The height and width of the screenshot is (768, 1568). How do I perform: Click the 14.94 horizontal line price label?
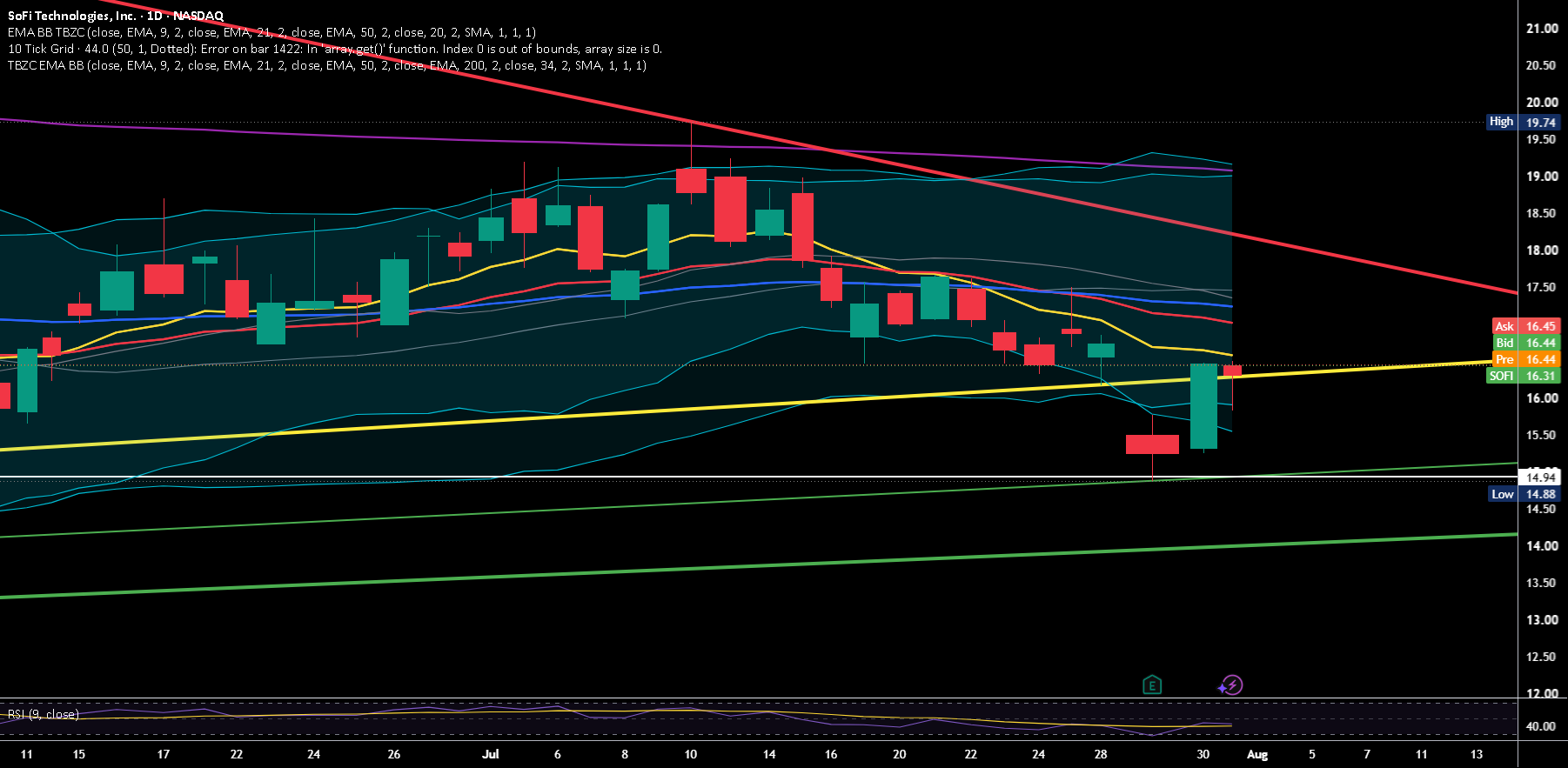(1540, 477)
